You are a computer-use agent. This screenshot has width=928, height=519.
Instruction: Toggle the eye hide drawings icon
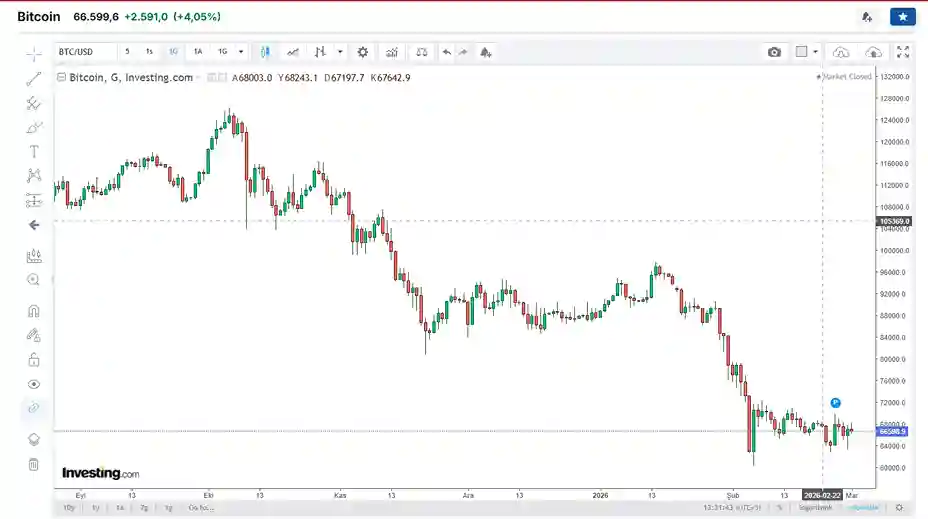pos(34,384)
